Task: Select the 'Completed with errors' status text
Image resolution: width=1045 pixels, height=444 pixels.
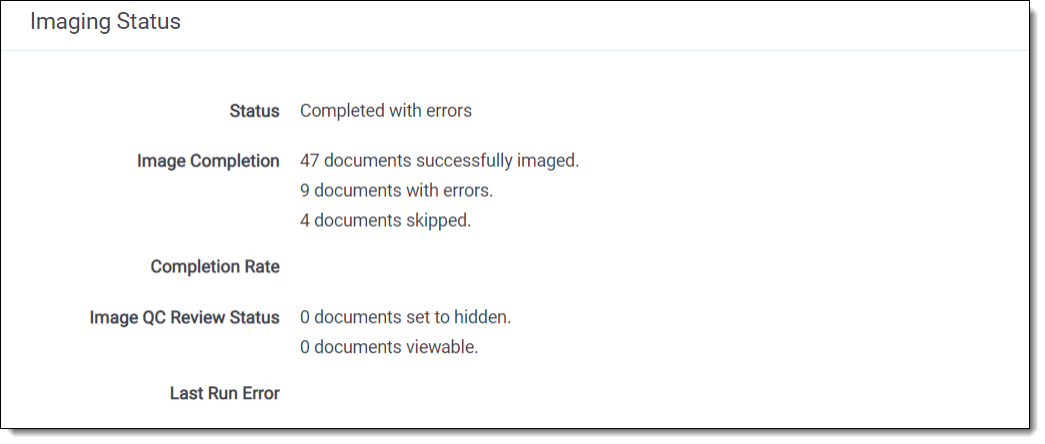Action: click(385, 111)
